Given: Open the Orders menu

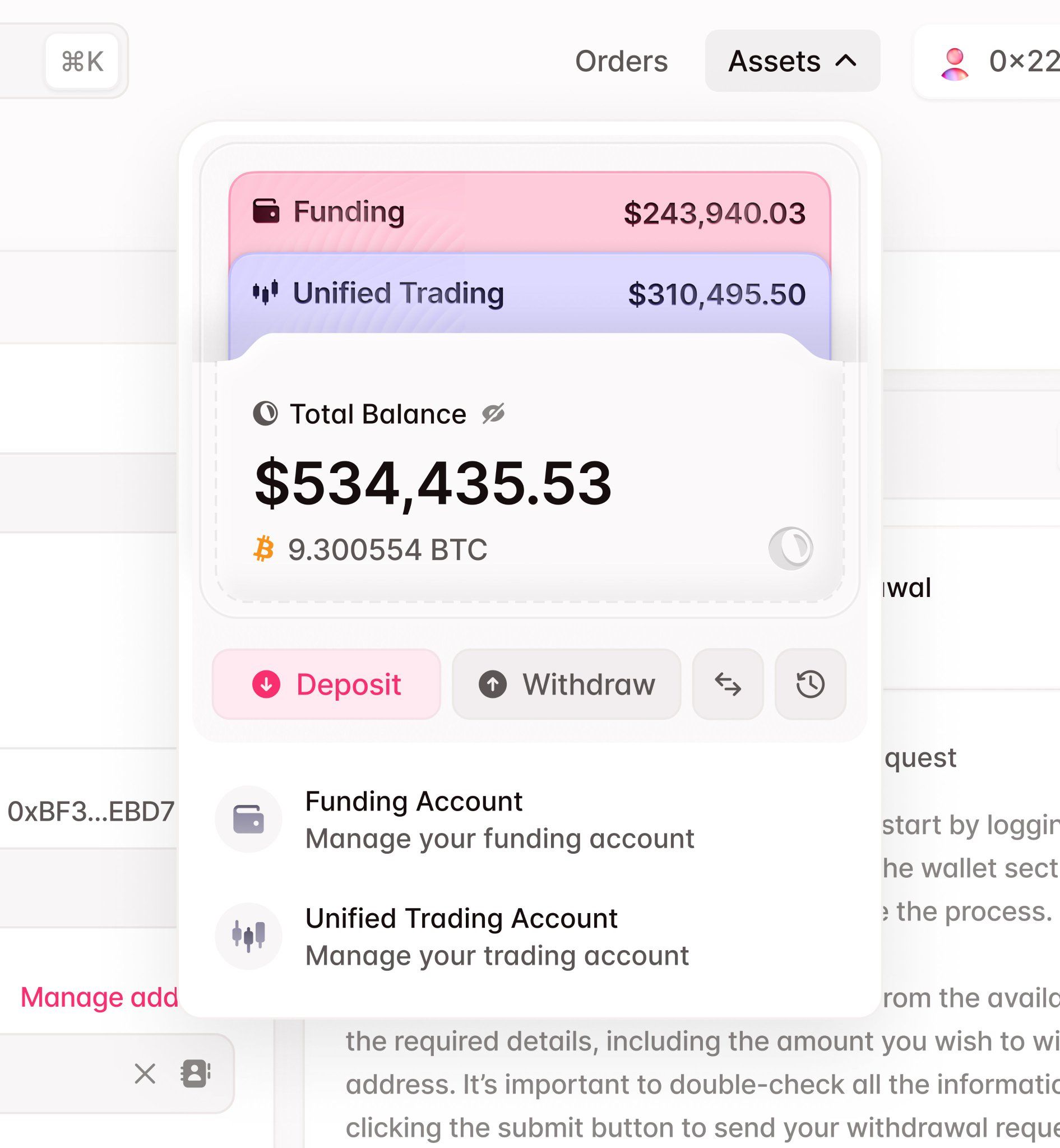Looking at the screenshot, I should [x=622, y=61].
